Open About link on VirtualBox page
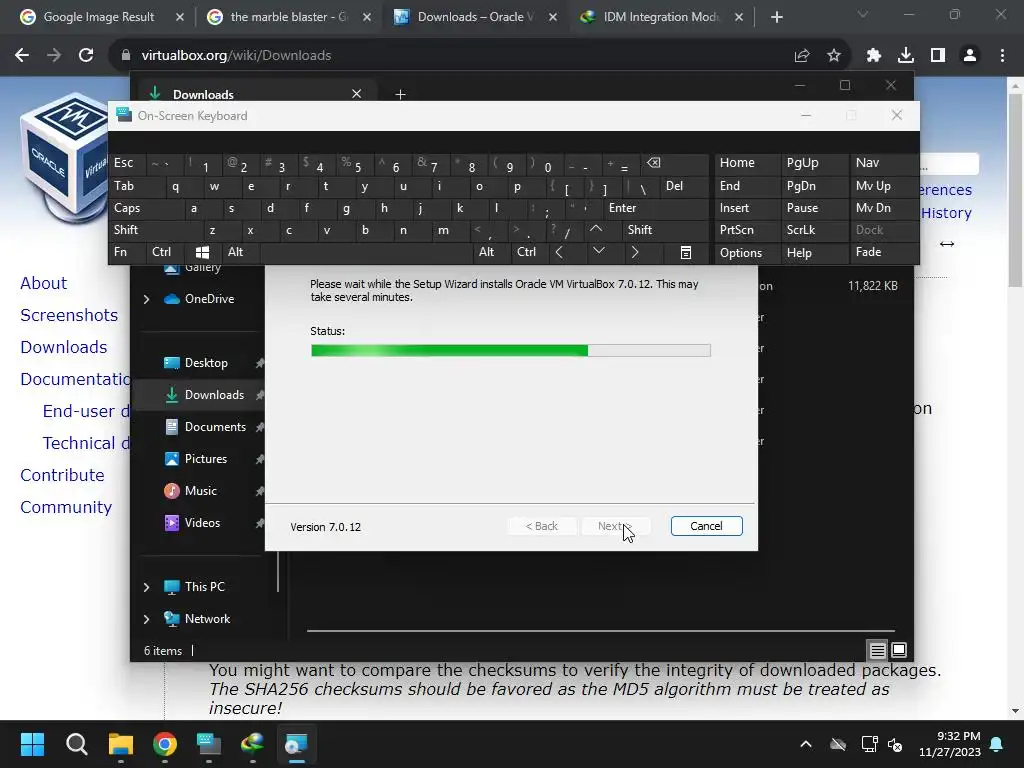Image resolution: width=1024 pixels, height=768 pixels. [44, 283]
